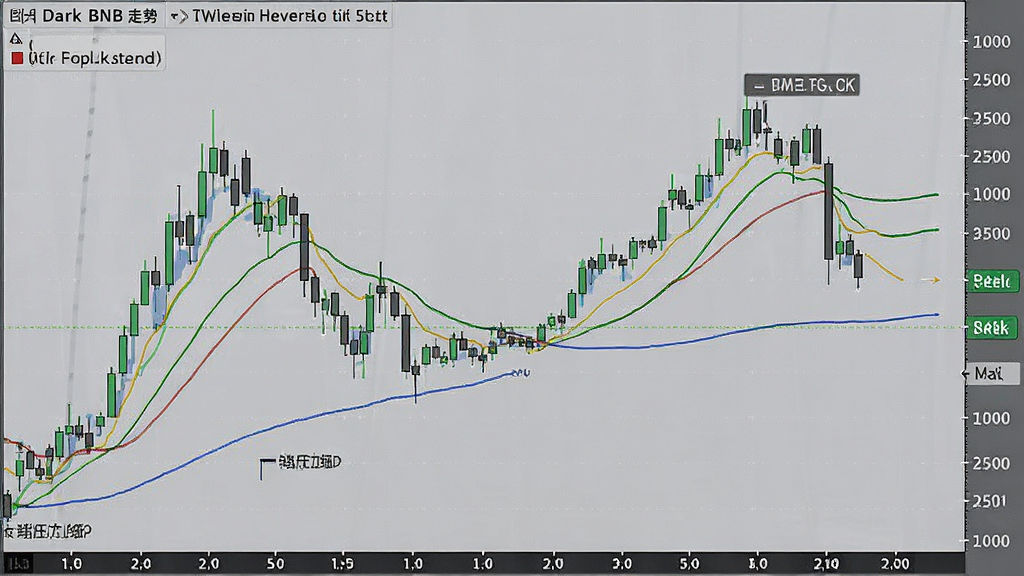Click the green price tag beside the yellow arrow
This screenshot has width=1024, height=576.
993,281
